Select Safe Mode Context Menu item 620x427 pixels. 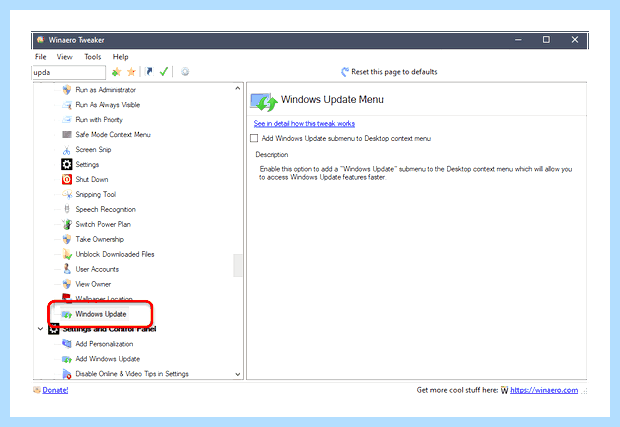tap(113, 134)
